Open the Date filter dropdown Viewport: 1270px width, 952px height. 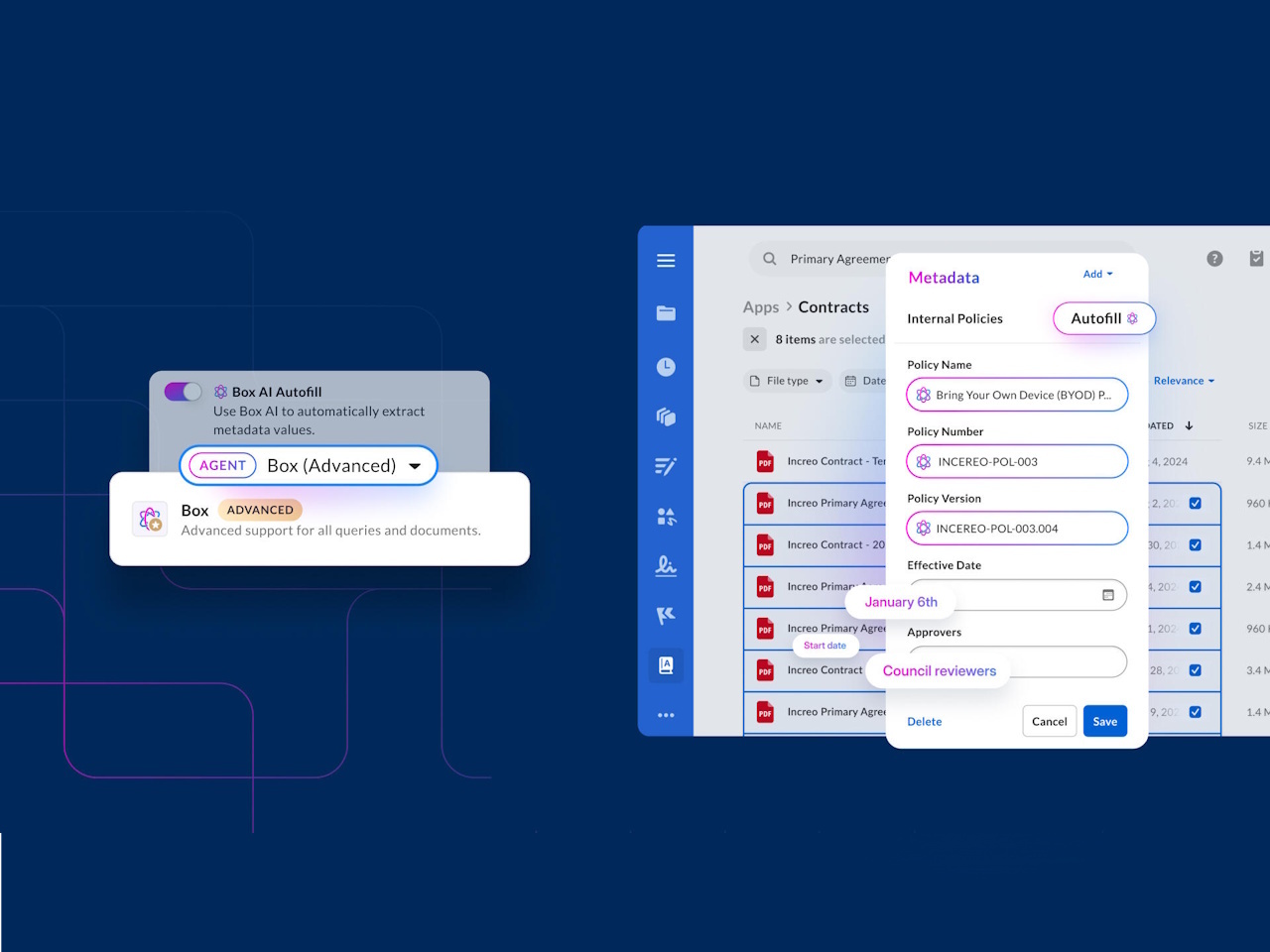click(865, 381)
